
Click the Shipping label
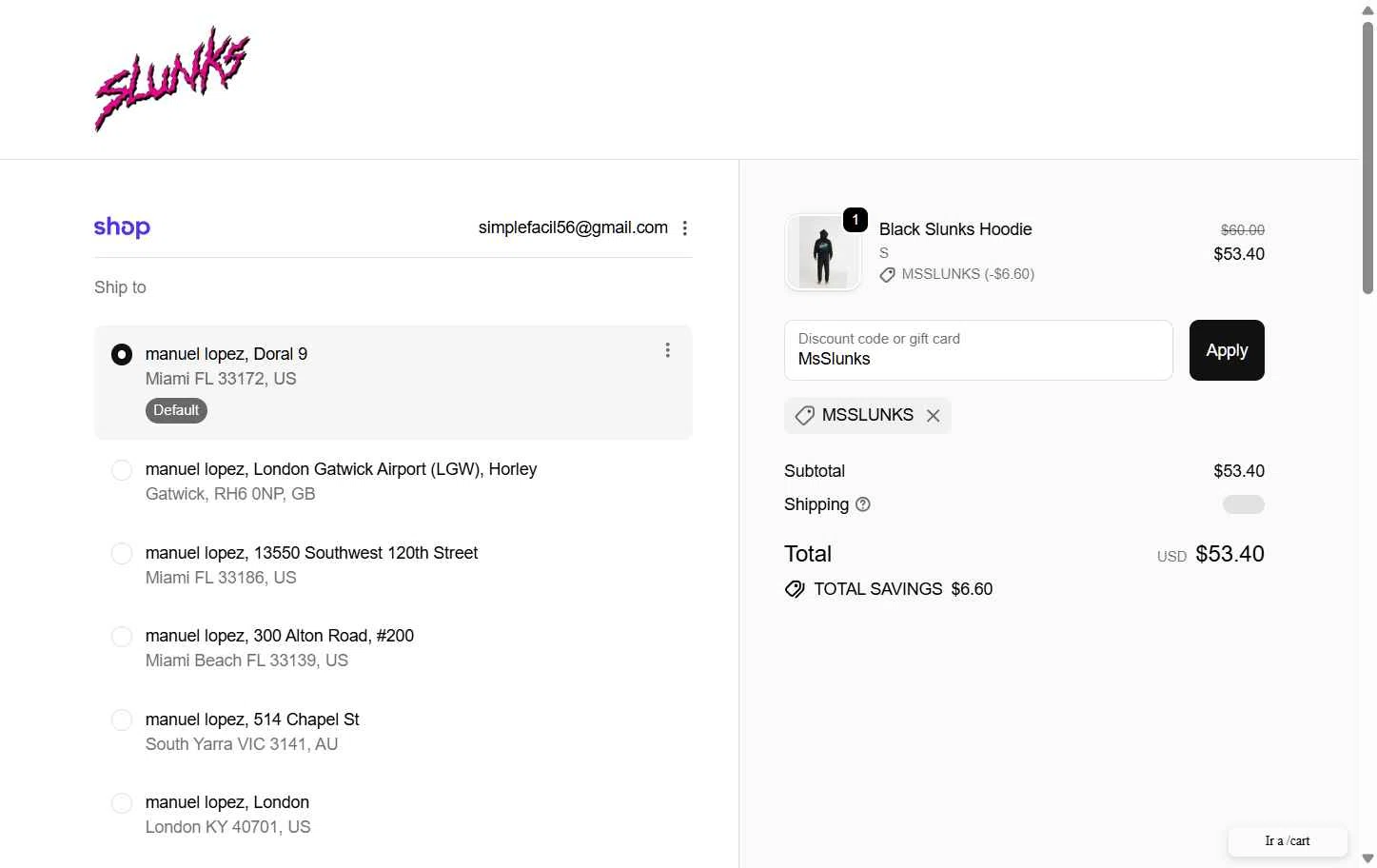coord(816,504)
